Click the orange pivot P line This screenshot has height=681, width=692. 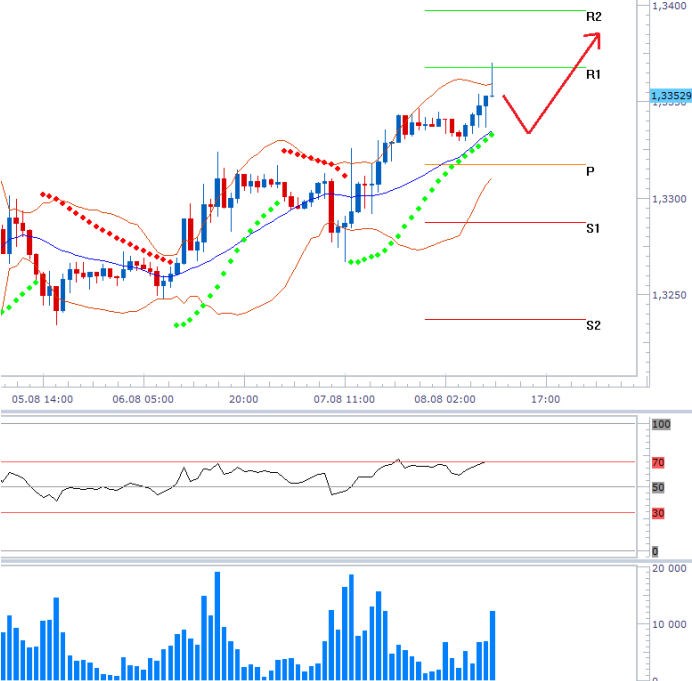(505, 165)
